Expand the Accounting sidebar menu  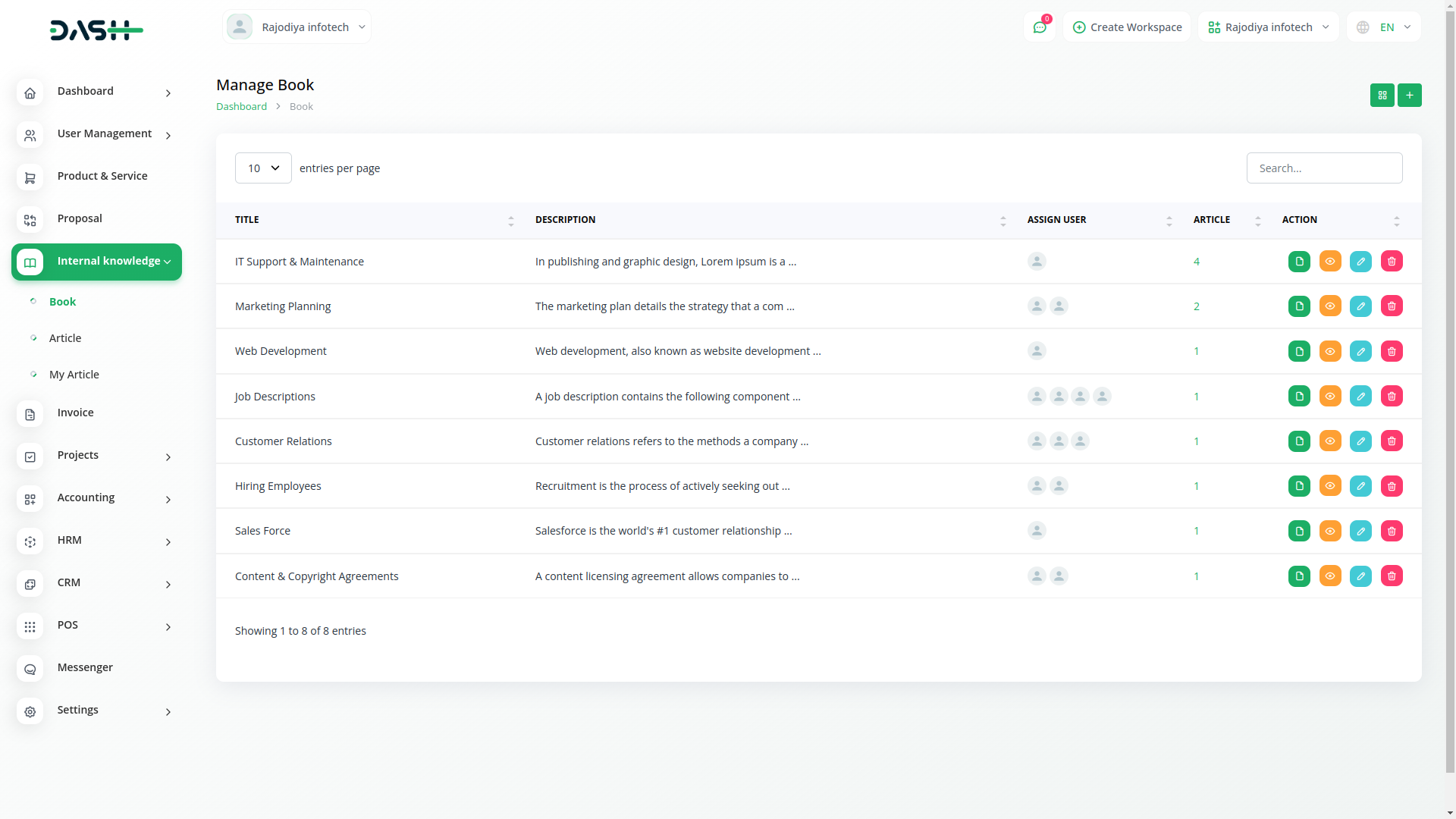[96, 498]
